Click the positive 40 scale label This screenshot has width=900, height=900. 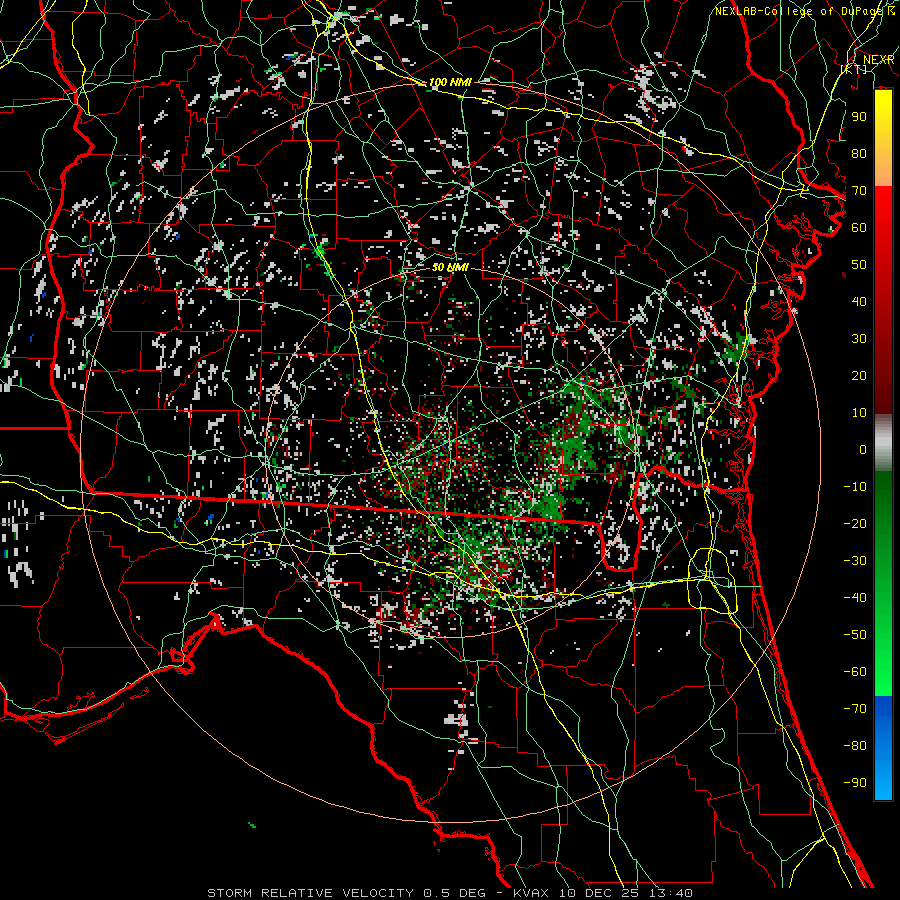(859, 301)
